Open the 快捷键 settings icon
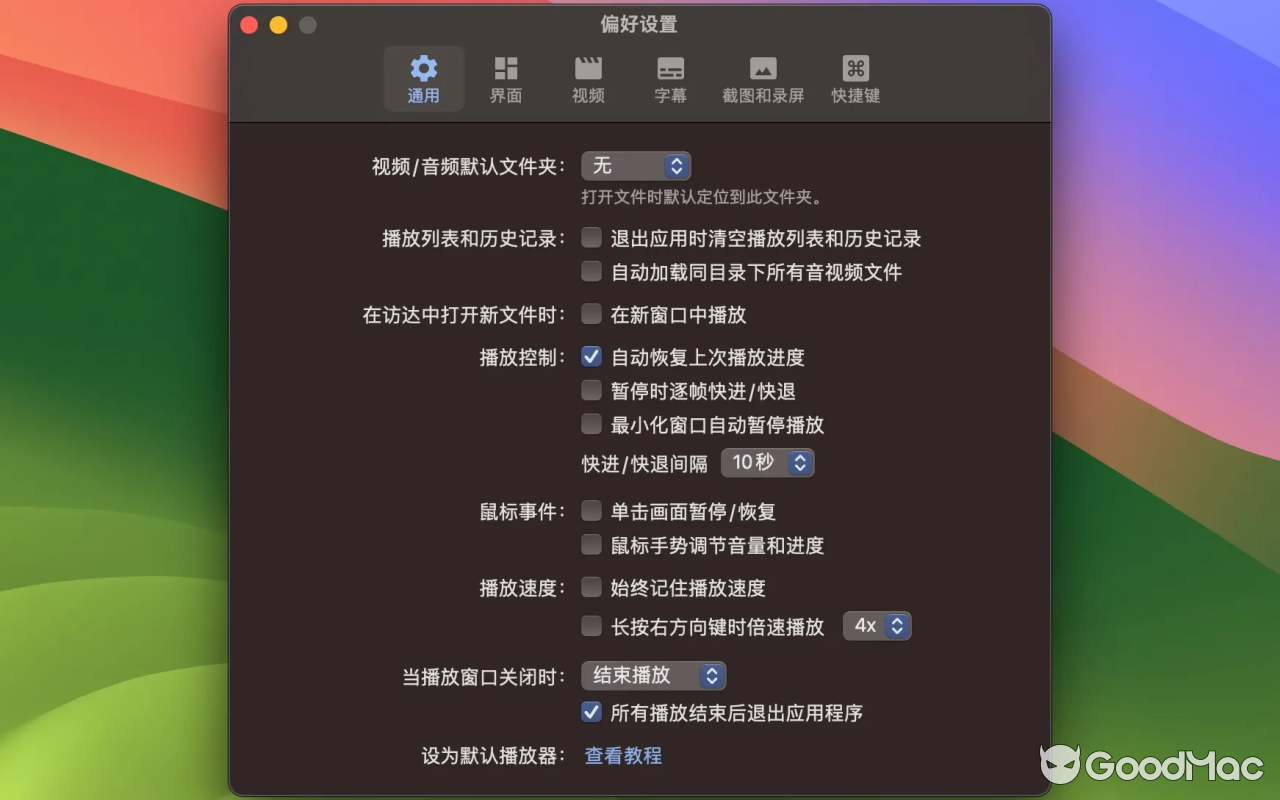 click(x=855, y=78)
